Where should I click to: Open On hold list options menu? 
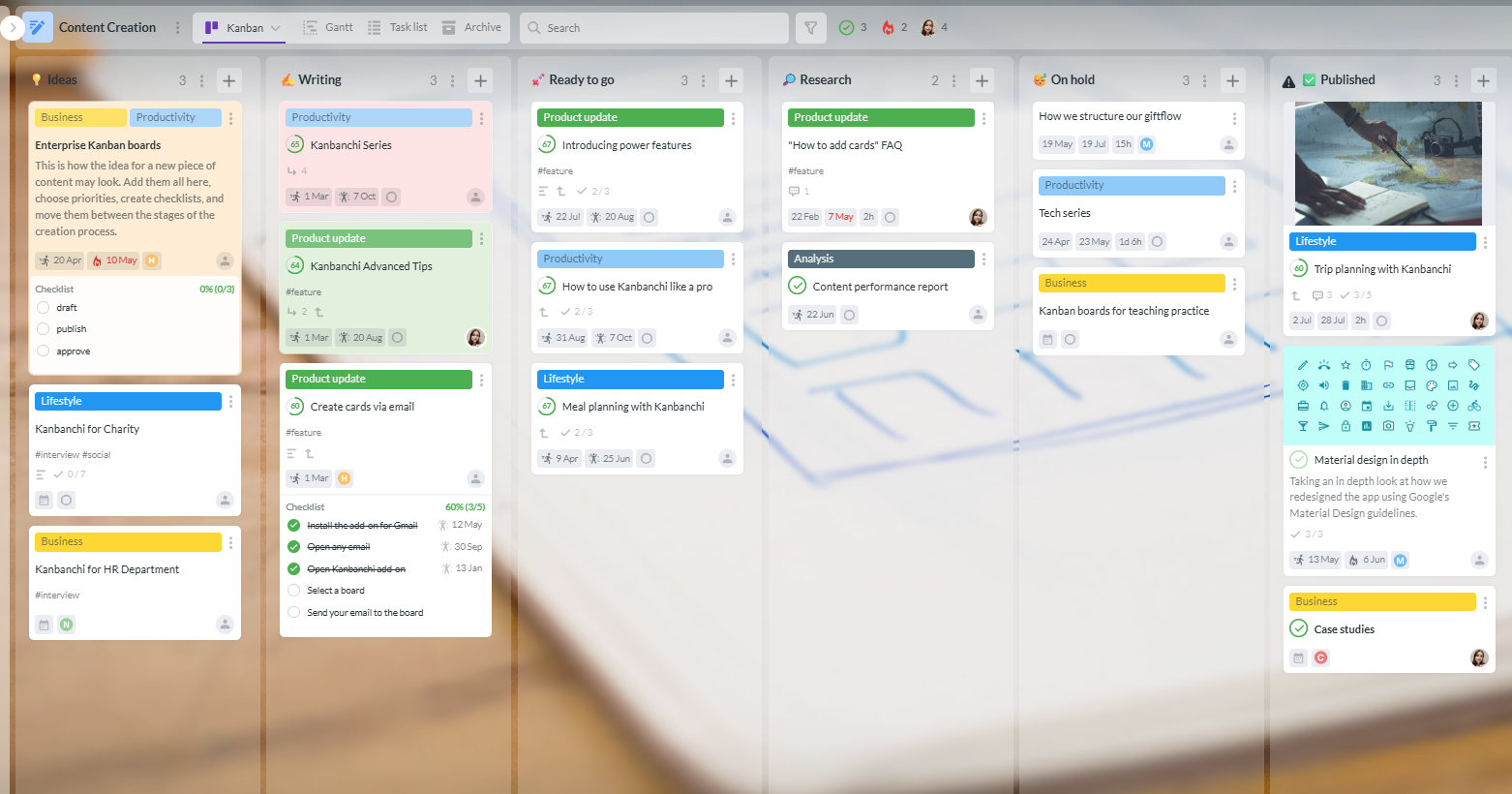(x=1204, y=80)
